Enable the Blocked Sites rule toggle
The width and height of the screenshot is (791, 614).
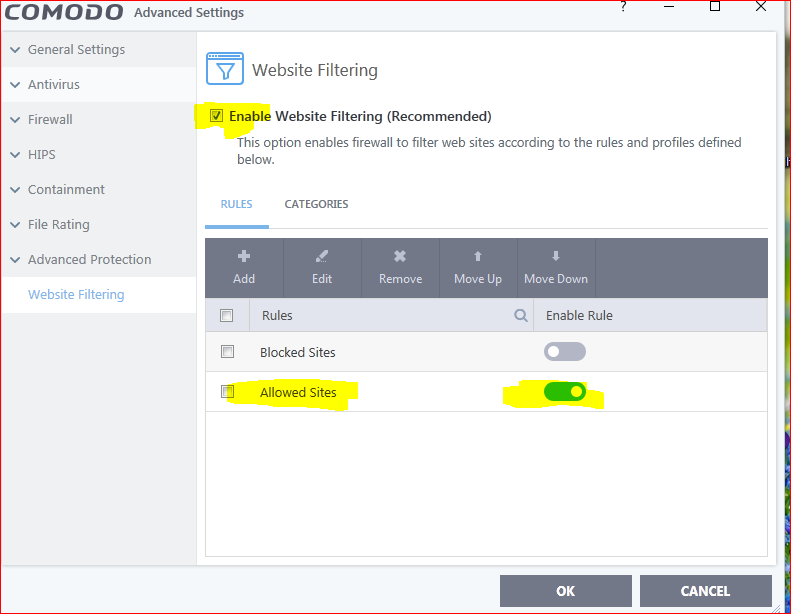pyautogui.click(x=564, y=352)
